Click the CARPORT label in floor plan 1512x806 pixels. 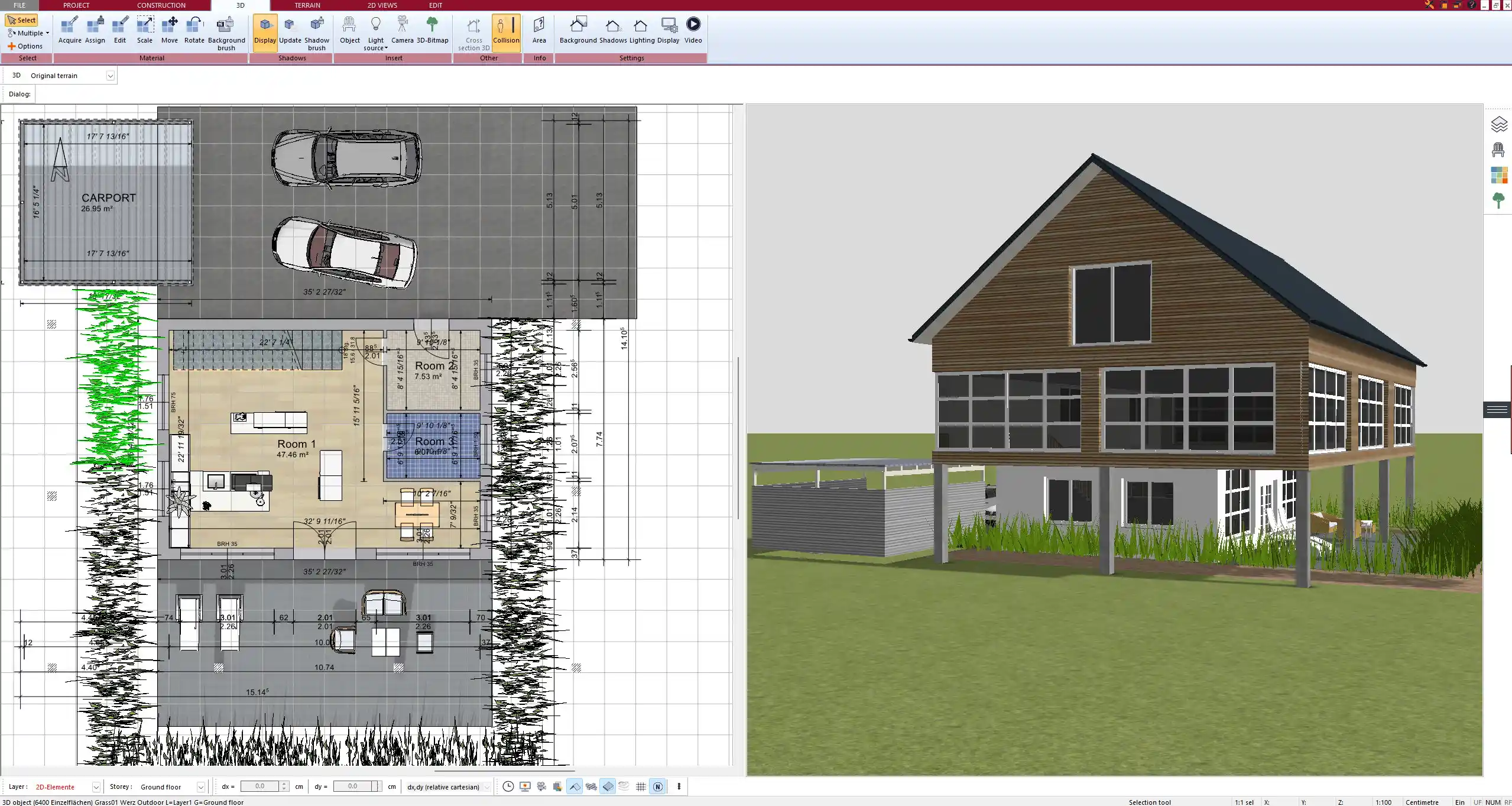pyautogui.click(x=109, y=198)
